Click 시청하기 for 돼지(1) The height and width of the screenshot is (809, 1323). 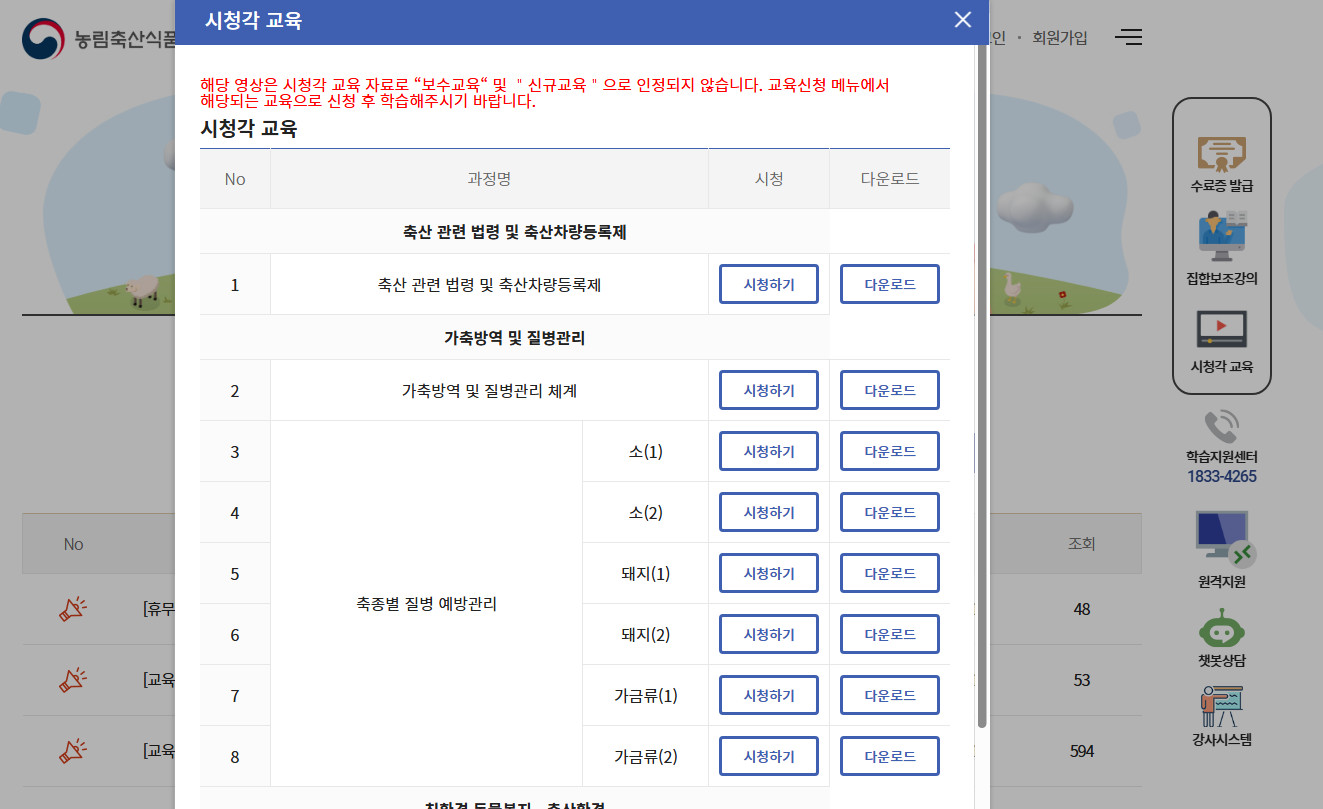tap(768, 573)
